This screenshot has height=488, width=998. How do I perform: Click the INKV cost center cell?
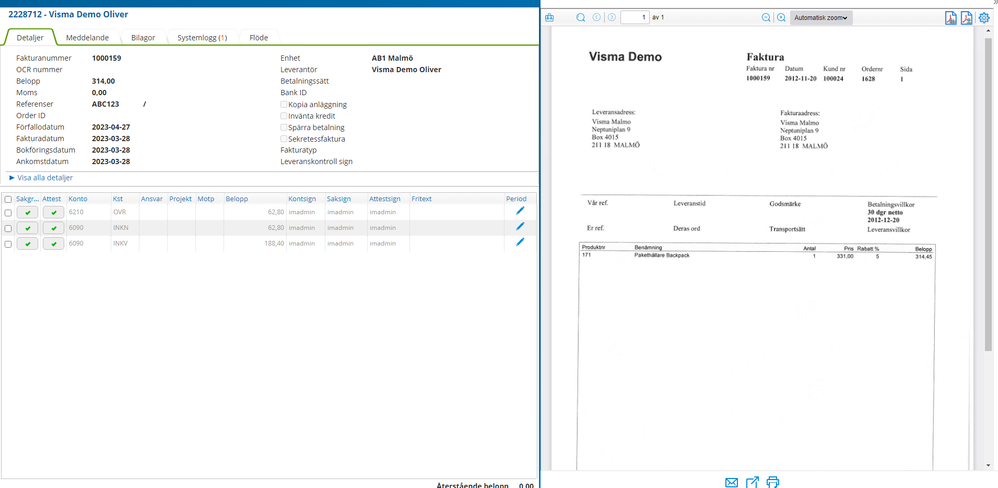point(120,244)
